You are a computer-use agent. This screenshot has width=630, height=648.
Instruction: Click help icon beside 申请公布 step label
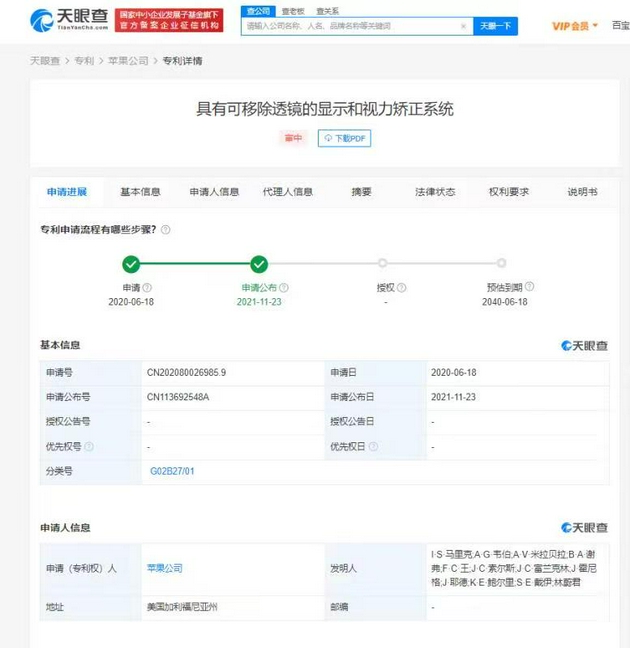pos(284,287)
